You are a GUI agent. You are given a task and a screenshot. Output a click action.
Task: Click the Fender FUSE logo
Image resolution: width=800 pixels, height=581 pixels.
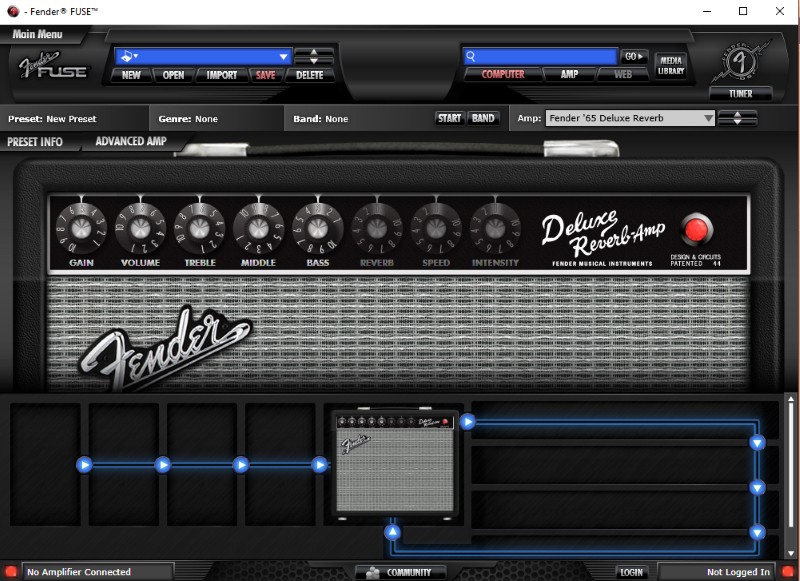[53, 65]
